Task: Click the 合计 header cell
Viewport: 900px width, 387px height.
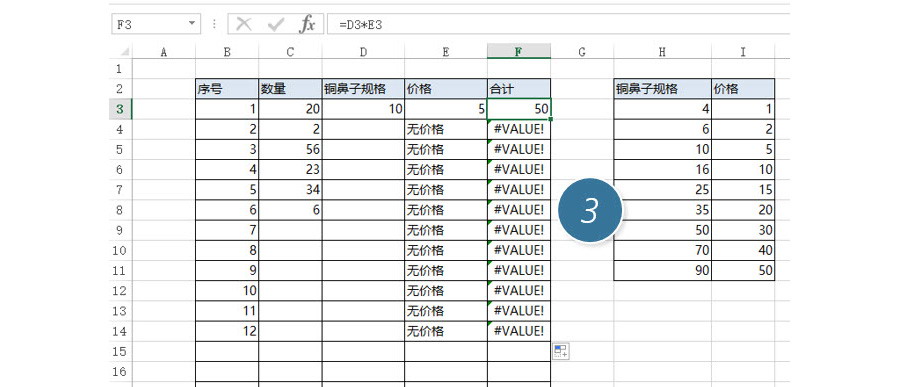Action: [x=519, y=89]
